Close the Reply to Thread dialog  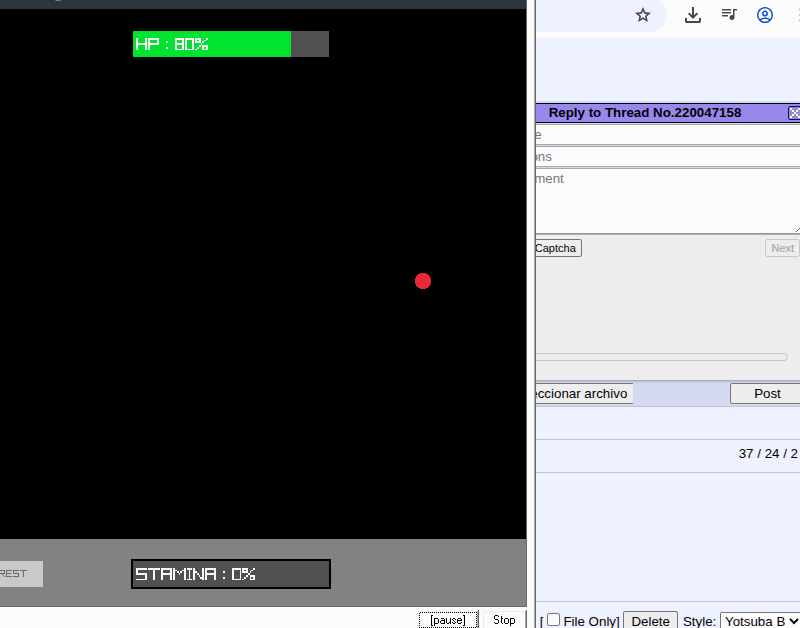coord(794,113)
